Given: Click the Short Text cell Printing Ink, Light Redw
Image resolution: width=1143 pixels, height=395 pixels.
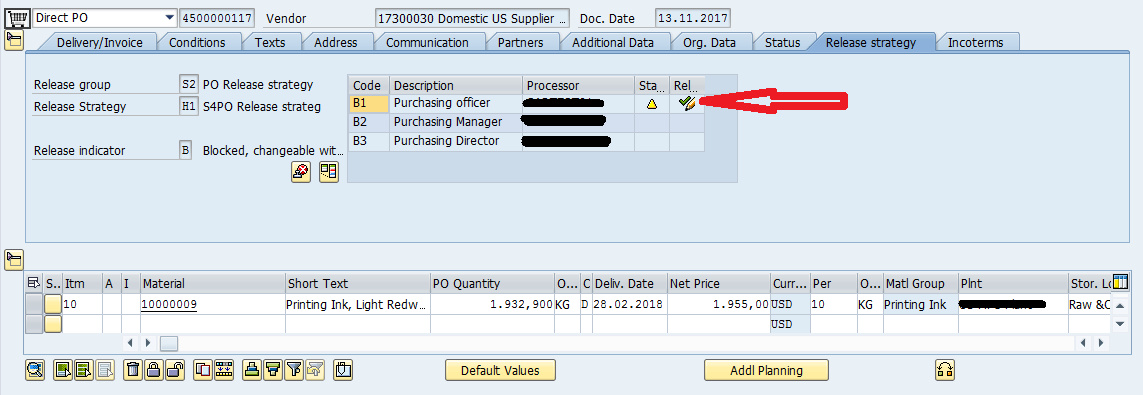Looking at the screenshot, I should 357,304.
